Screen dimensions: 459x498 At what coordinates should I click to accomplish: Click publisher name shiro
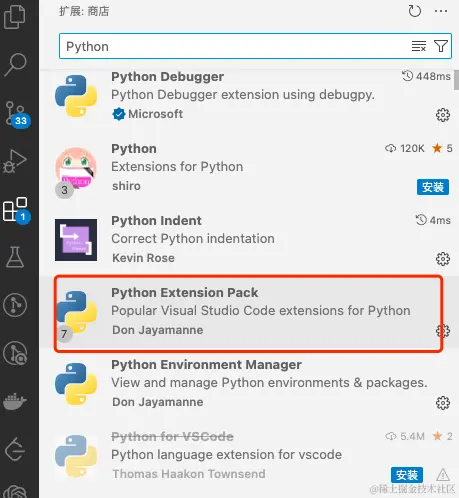(126, 186)
